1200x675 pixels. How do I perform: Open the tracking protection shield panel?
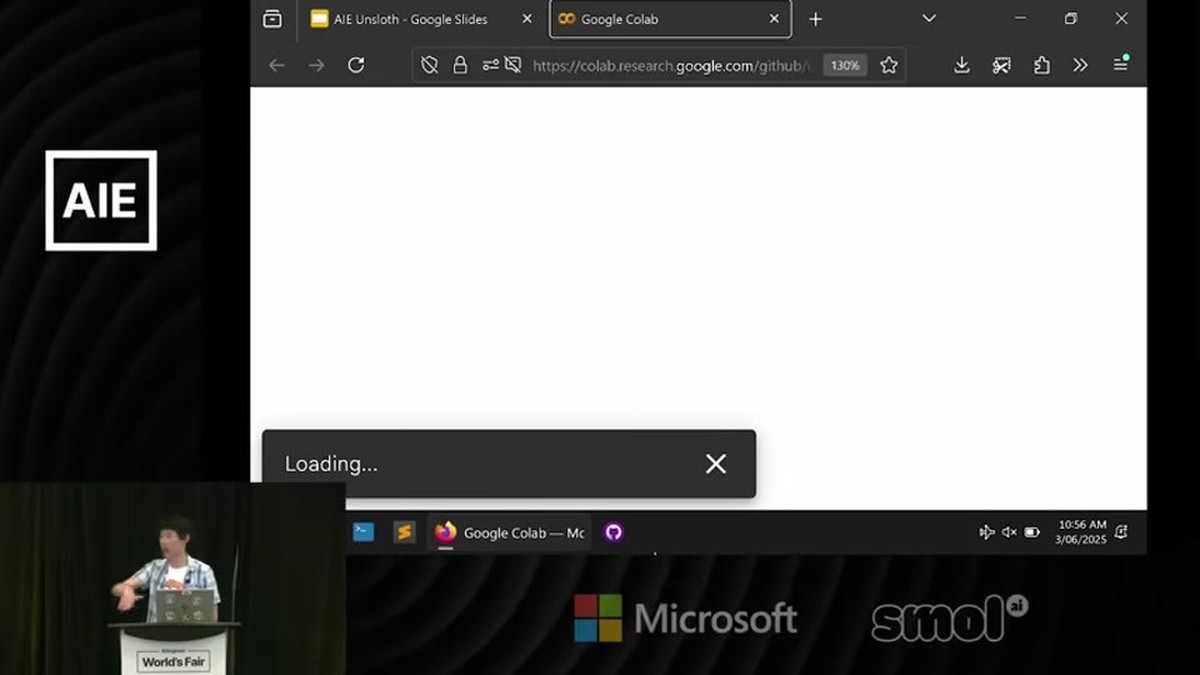430,65
